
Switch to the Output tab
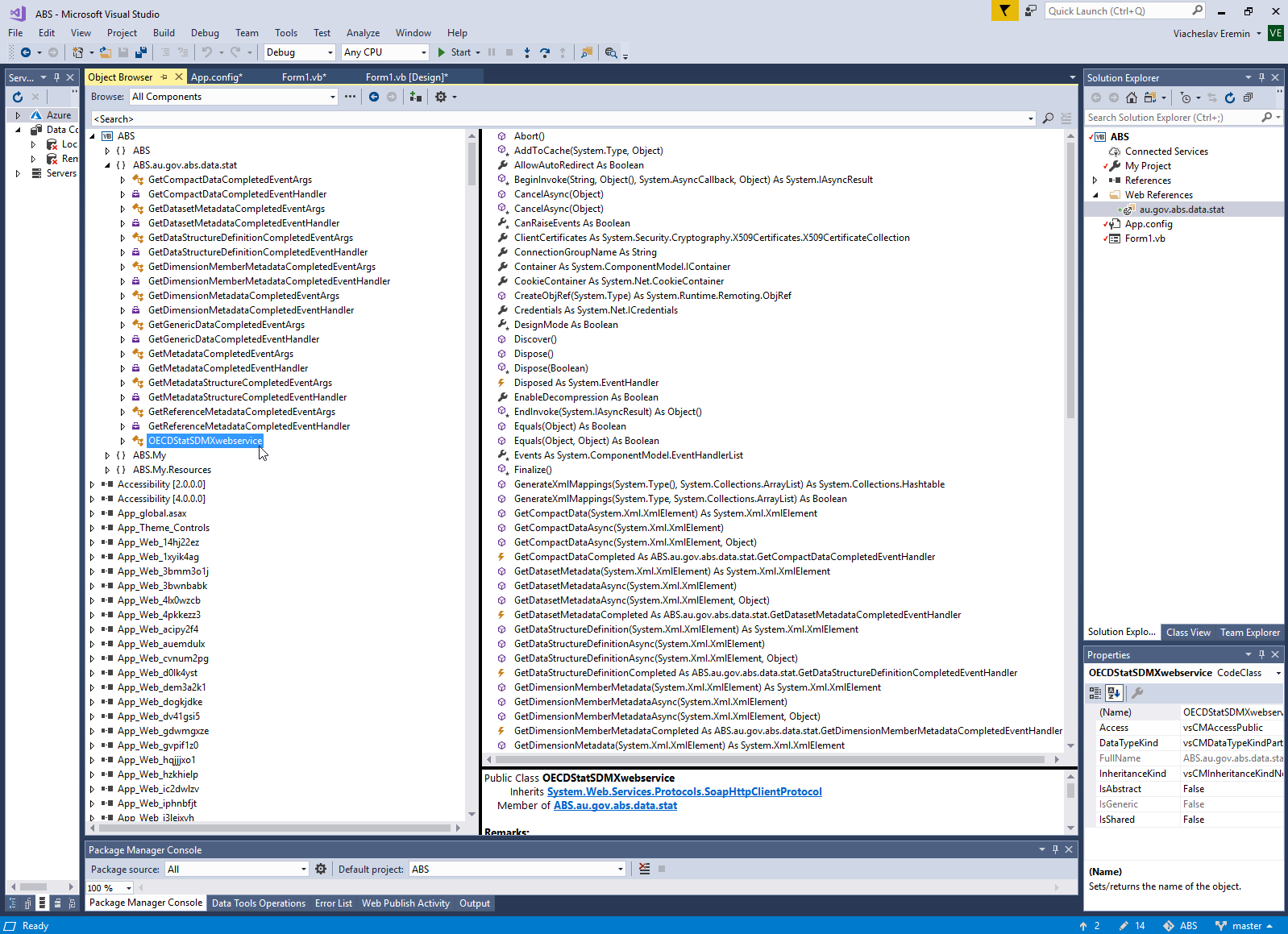[x=475, y=903]
